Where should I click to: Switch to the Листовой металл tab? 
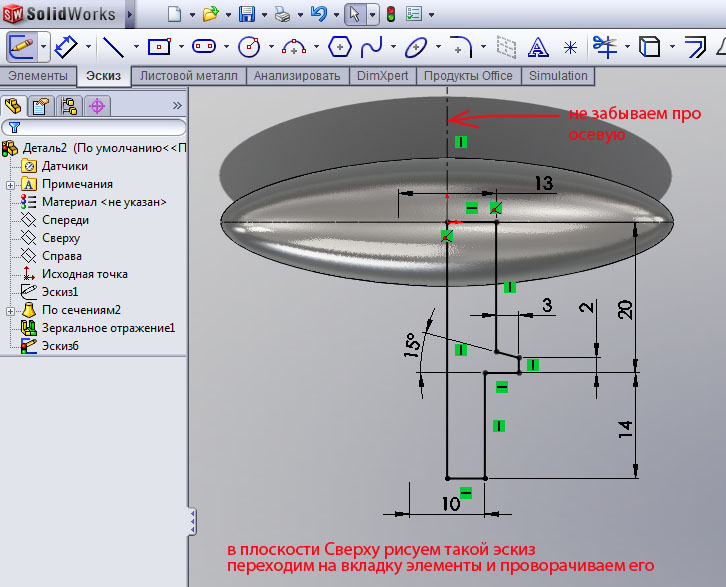(189, 76)
